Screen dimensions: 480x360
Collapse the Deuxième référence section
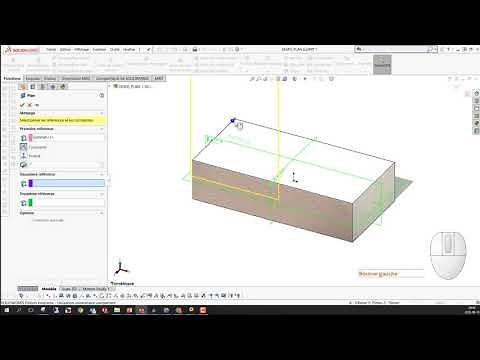coord(102,174)
